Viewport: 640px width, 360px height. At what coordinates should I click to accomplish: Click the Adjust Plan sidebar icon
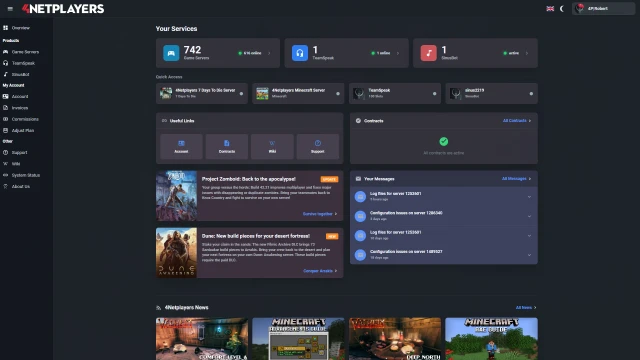(x=5, y=131)
